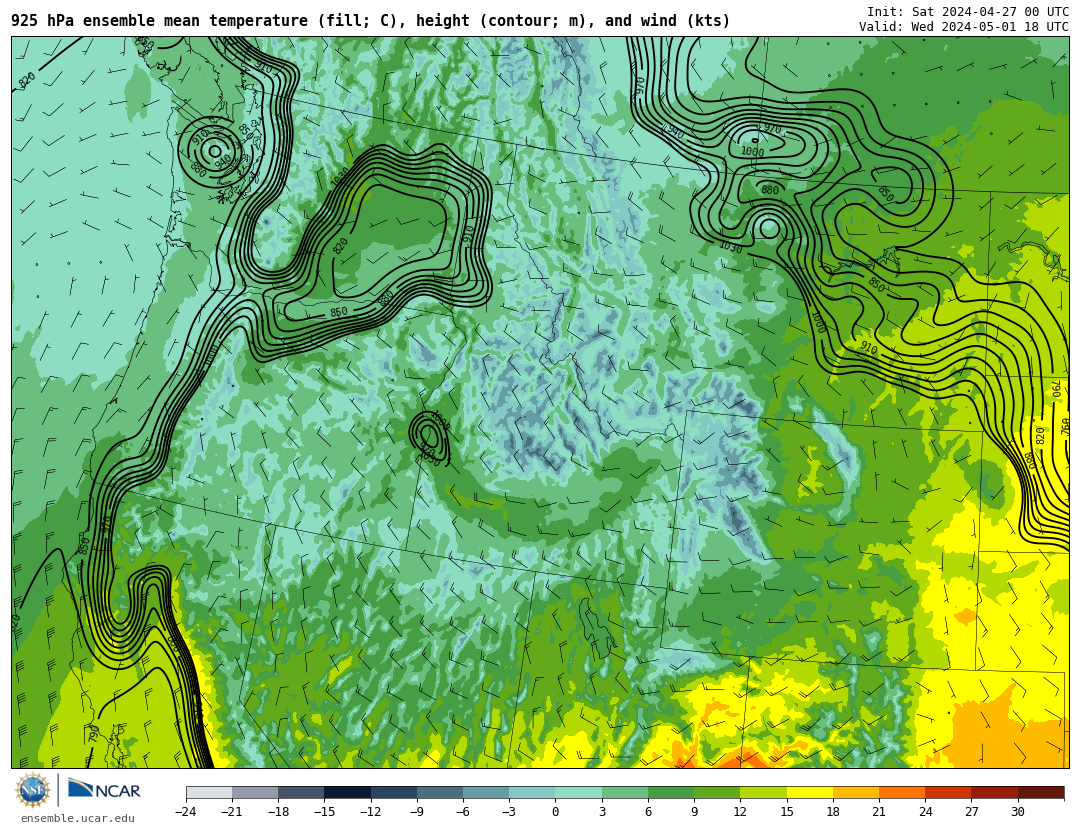Click the 24 colorbar tick label
Viewport: 1080px width, 831px height.
coord(925,812)
